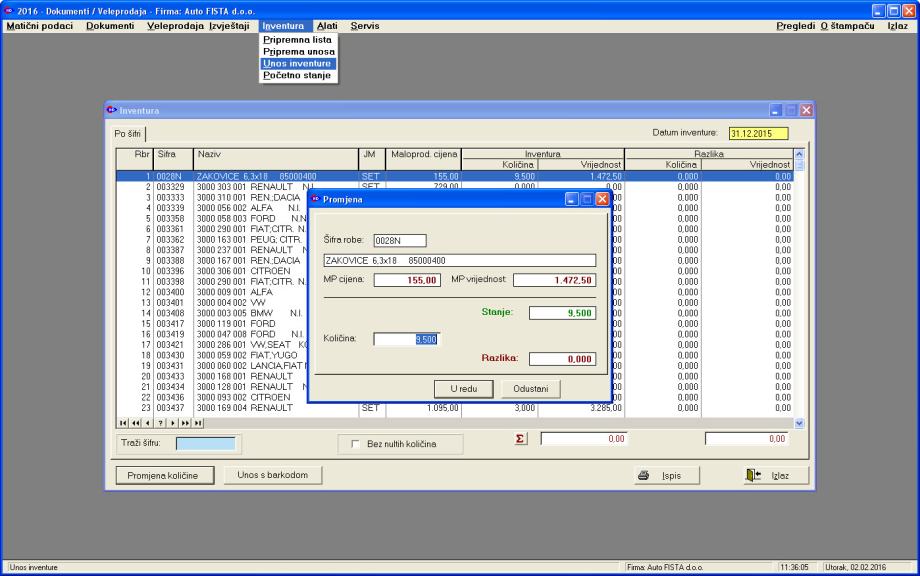This screenshot has width=920, height=576.
Task: Switch to the Po šifri tab
Action: point(127,134)
